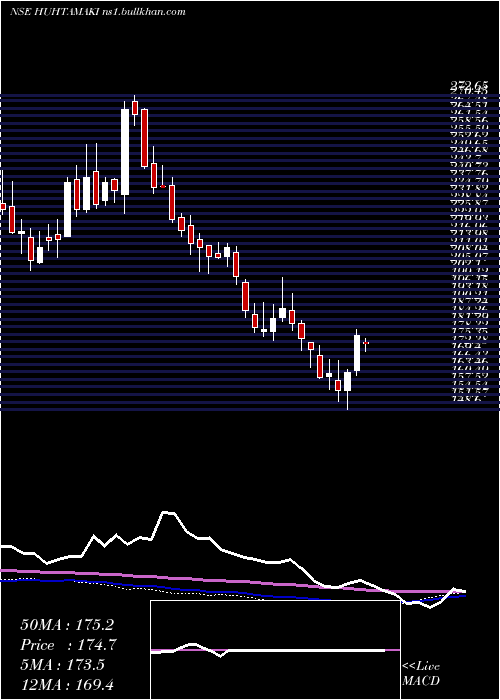Image resolution: width=500 pixels, height=700 pixels.
Task: Click the <<Live MACD label
Action: 421,673
